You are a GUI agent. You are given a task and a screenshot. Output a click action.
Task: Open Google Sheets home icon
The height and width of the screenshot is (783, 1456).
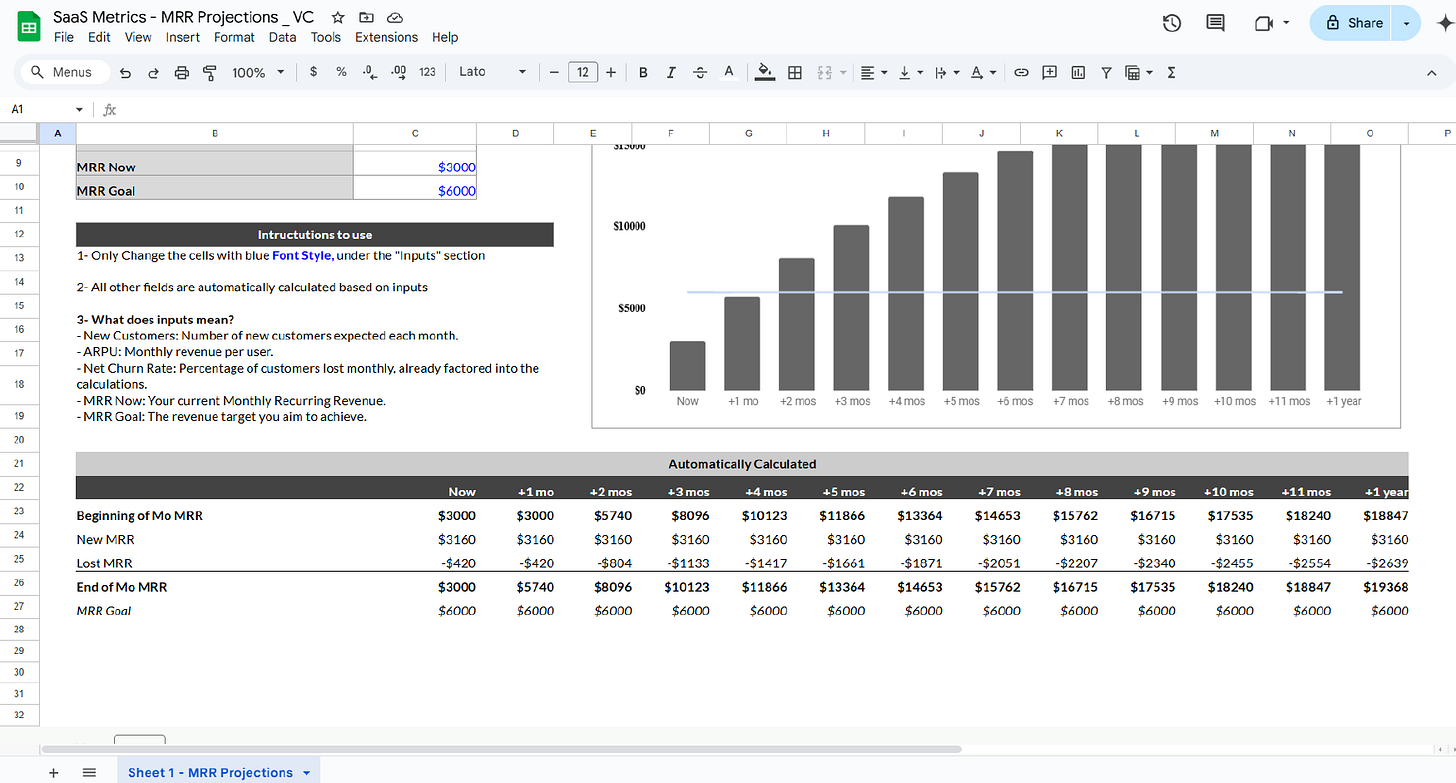[27, 25]
